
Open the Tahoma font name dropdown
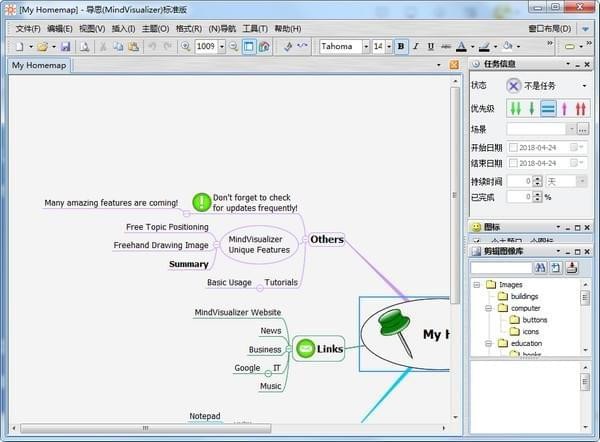[x=365, y=46]
